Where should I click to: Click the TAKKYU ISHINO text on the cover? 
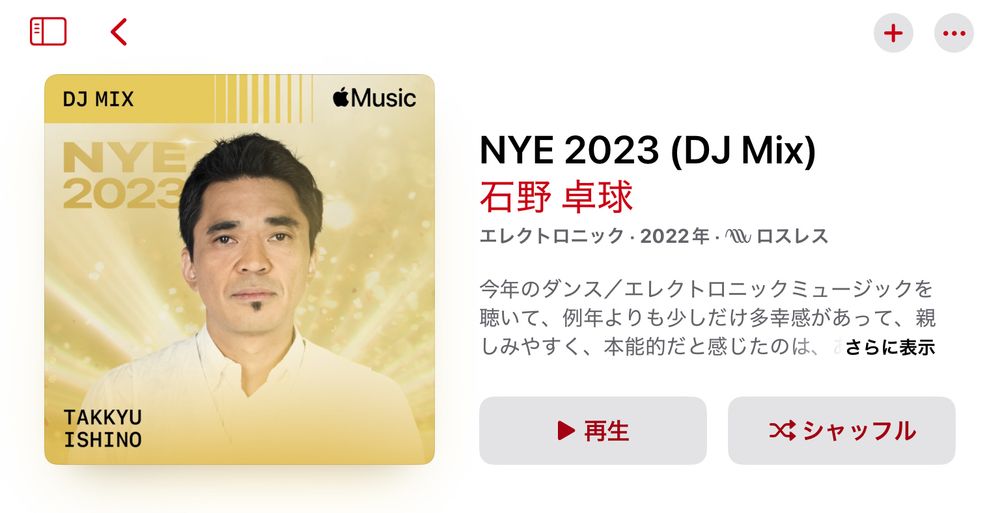103,428
